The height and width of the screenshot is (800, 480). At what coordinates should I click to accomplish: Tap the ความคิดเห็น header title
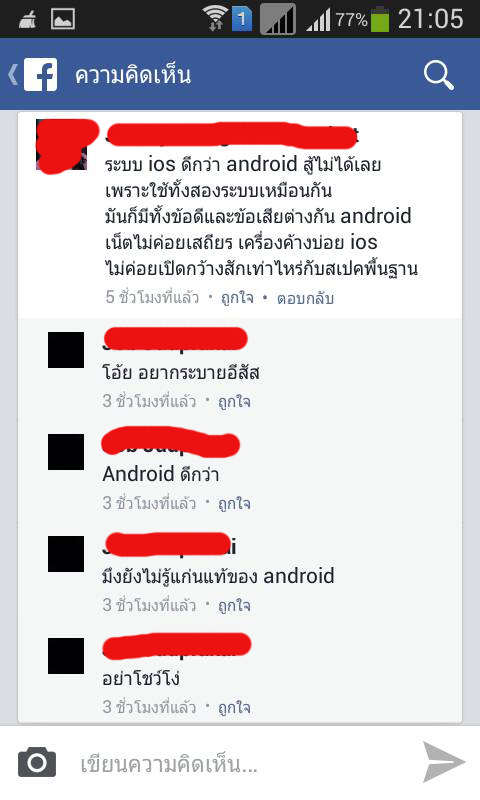(x=133, y=76)
